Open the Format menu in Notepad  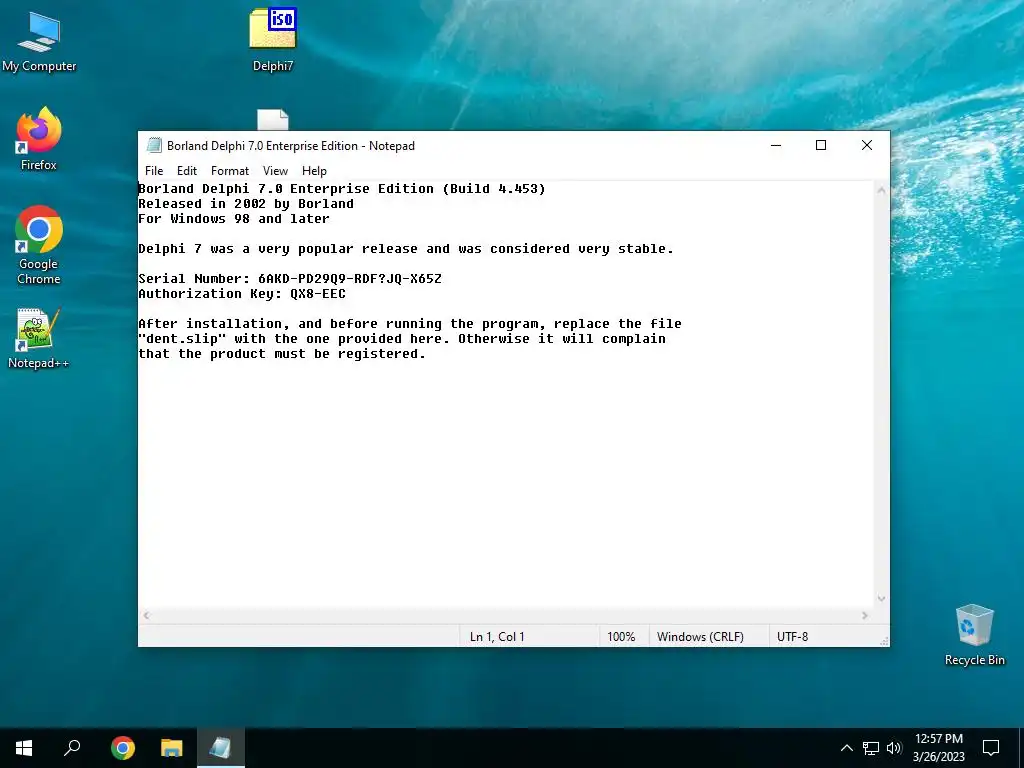point(230,170)
